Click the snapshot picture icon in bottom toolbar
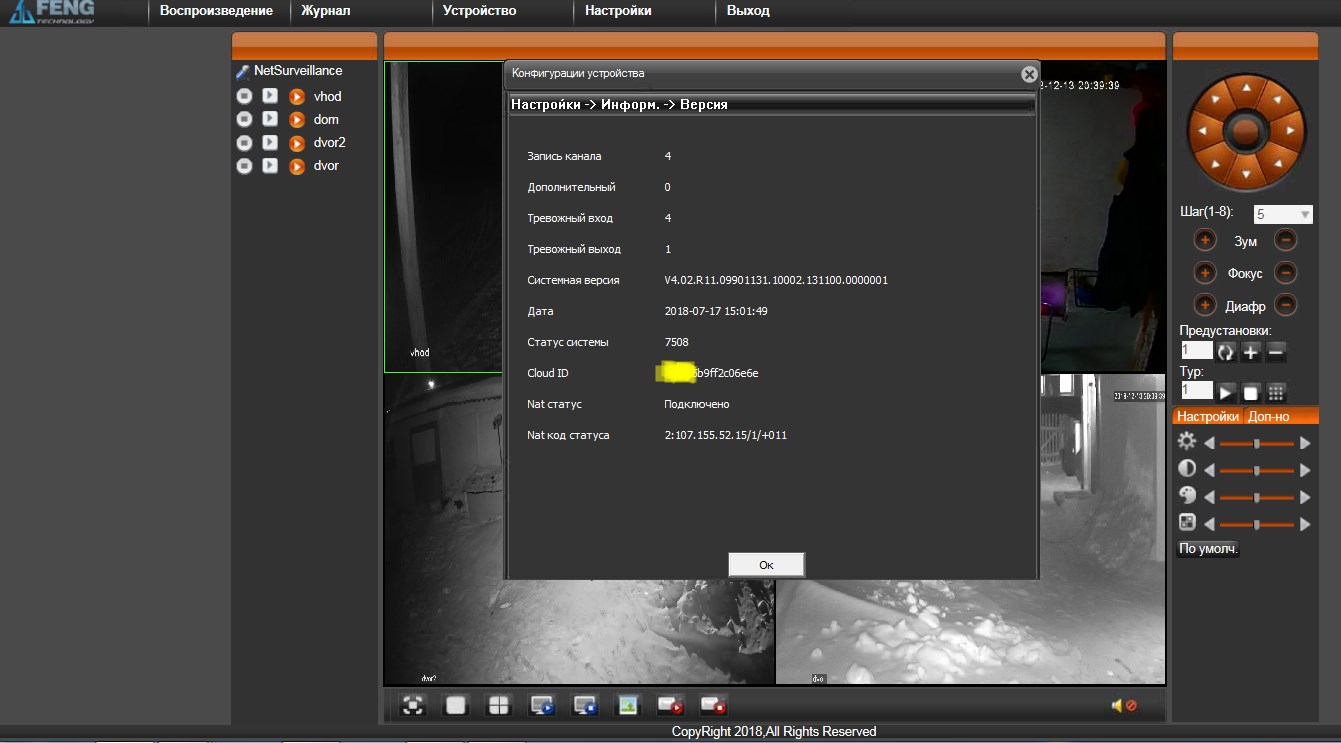 628,705
